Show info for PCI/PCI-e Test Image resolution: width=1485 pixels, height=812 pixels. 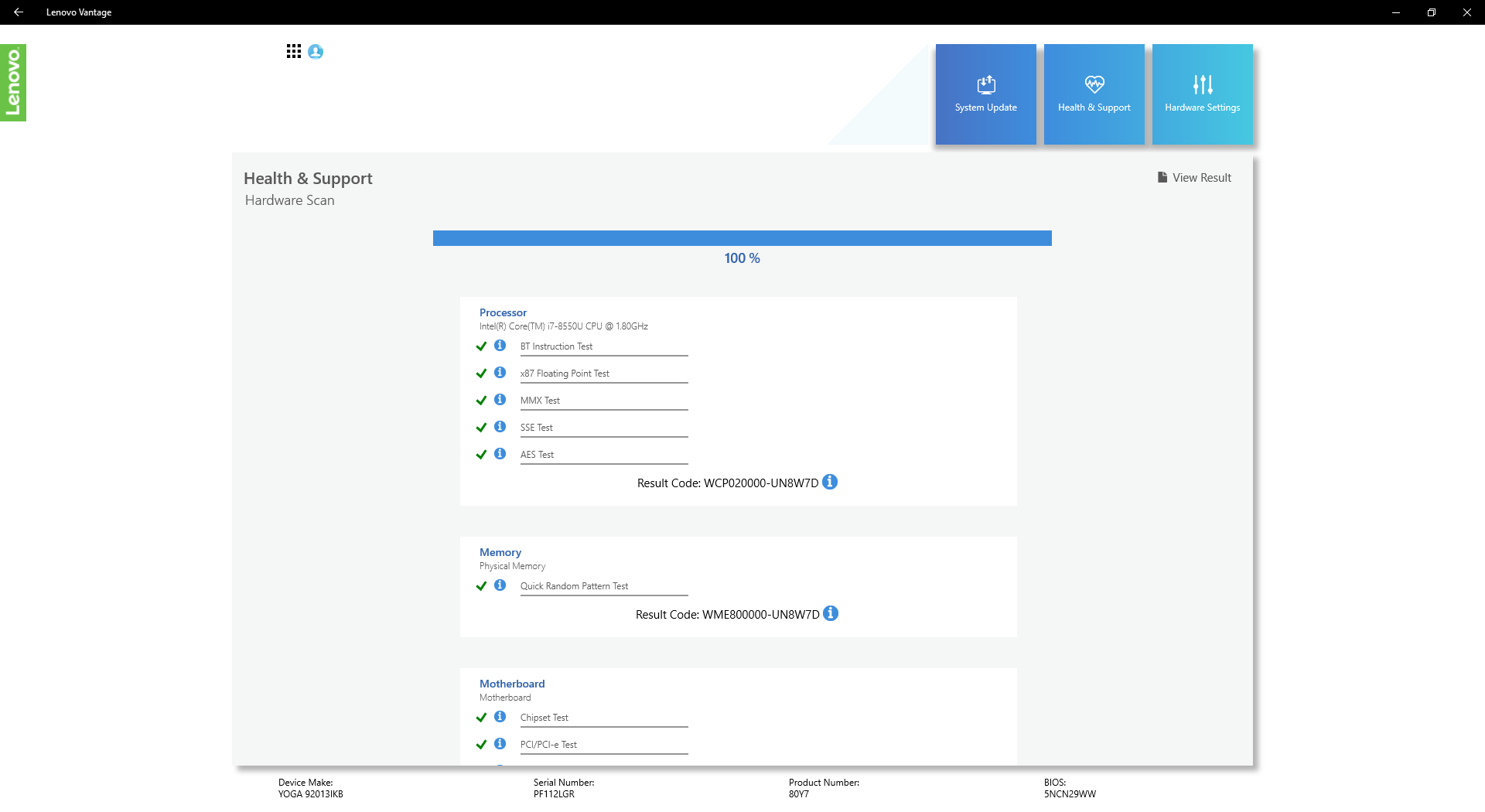[500, 744]
